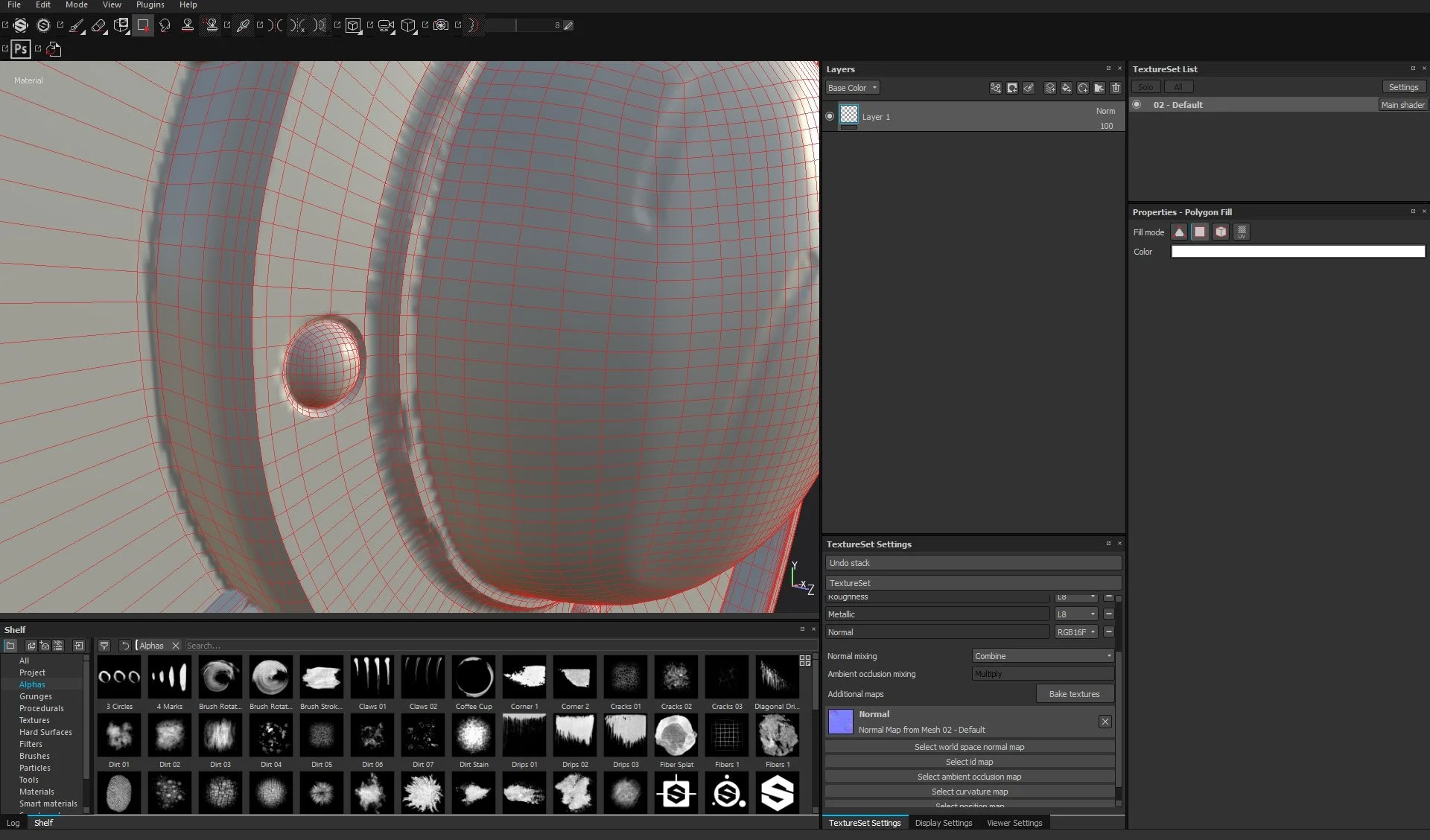Set fill mode to UV chunk fill
Image resolution: width=1430 pixels, height=840 pixels.
tap(1242, 232)
